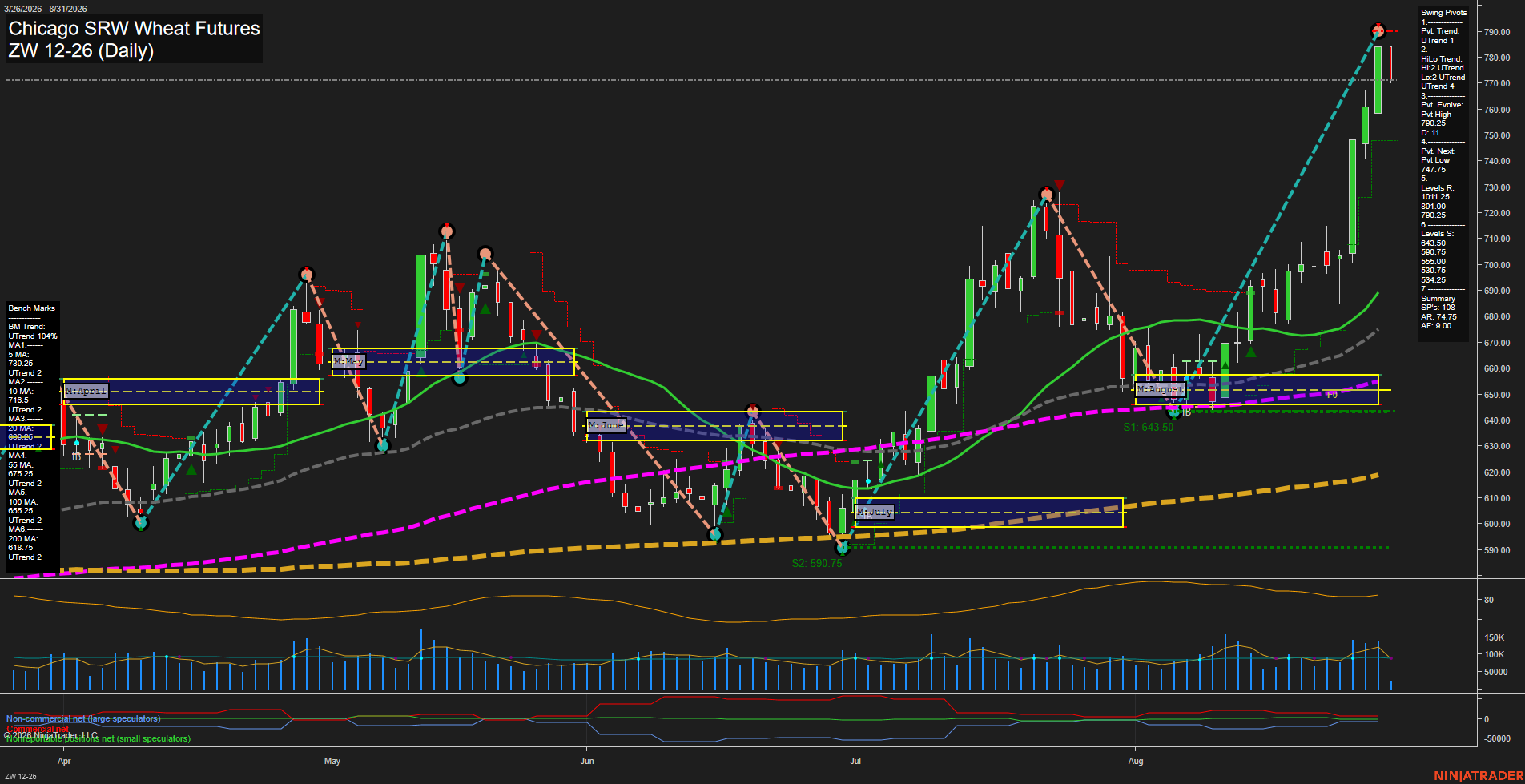Select the M:May monthly range label

[x=348, y=361]
